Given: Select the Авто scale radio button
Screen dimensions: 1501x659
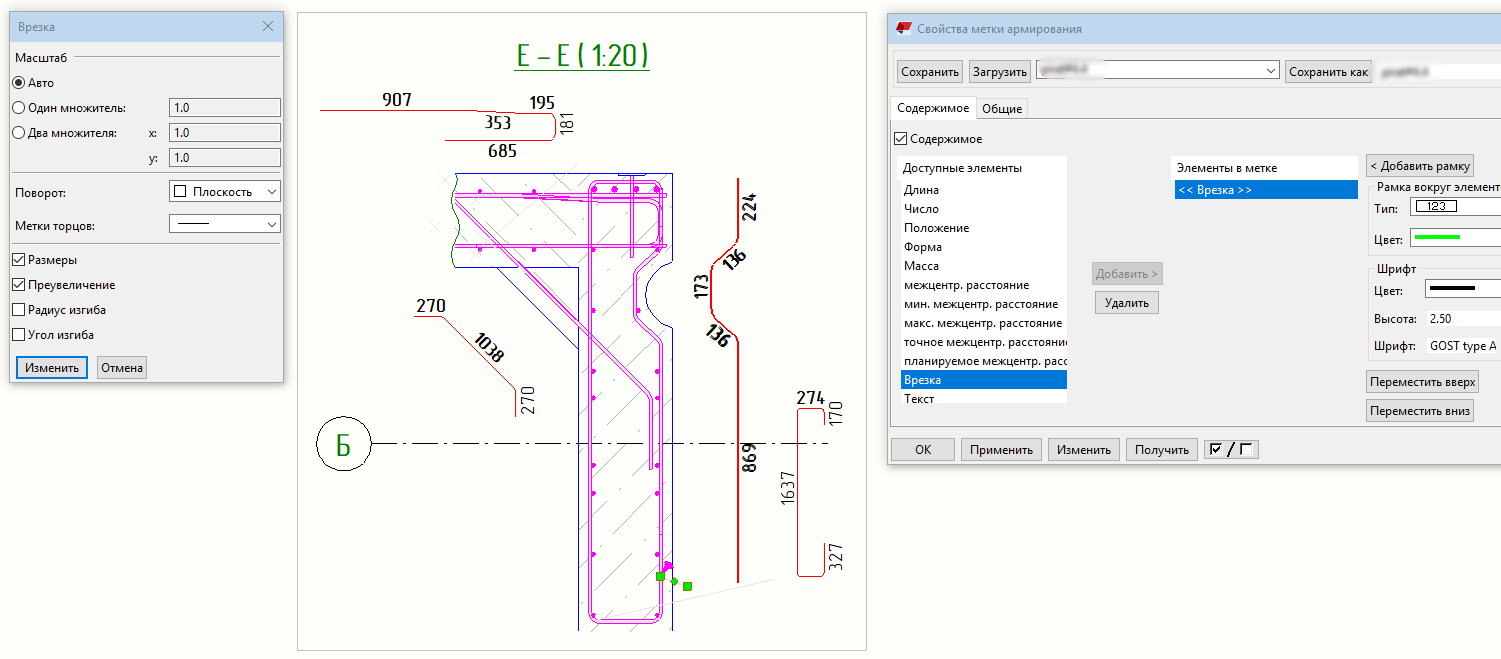Looking at the screenshot, I should pyautogui.click(x=18, y=83).
